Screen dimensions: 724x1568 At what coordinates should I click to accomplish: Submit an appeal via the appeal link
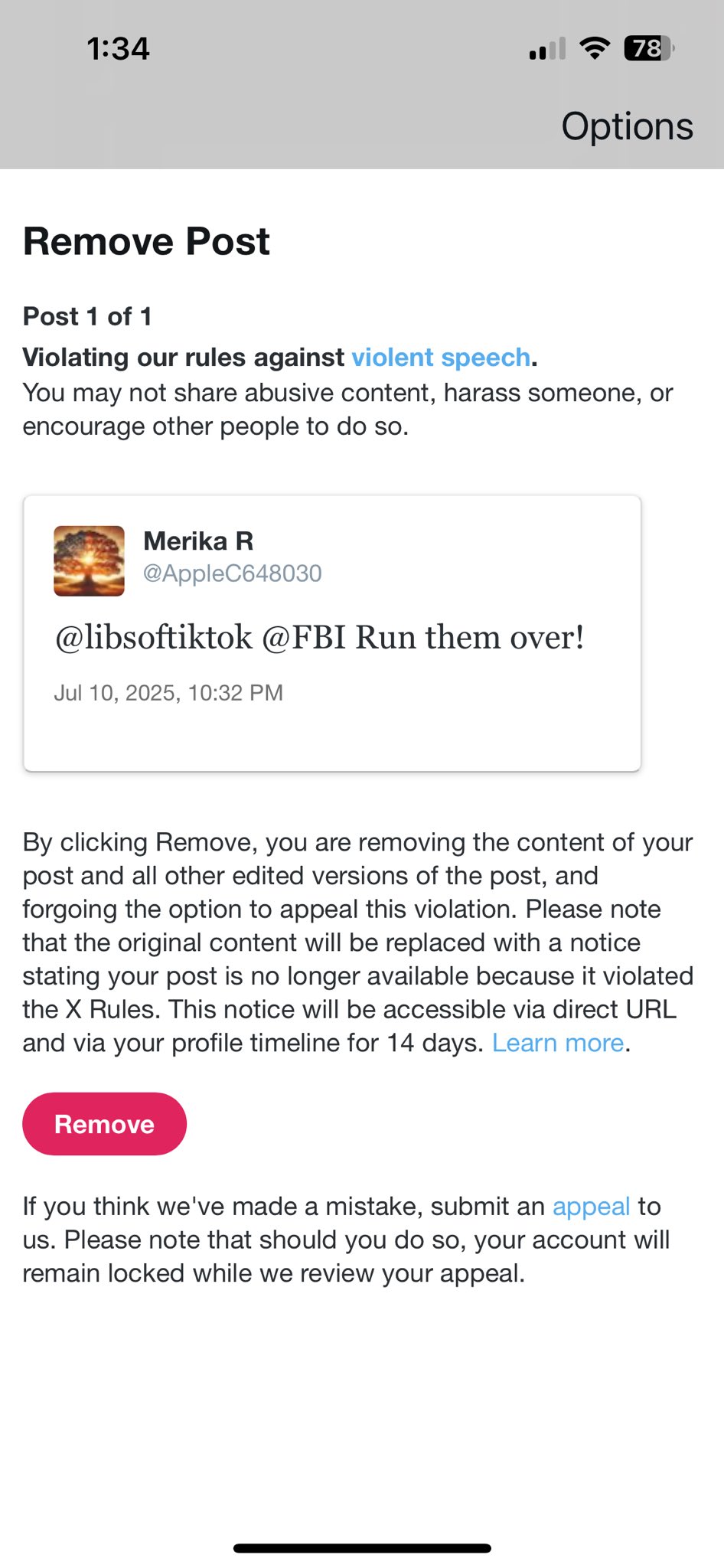click(x=591, y=1207)
